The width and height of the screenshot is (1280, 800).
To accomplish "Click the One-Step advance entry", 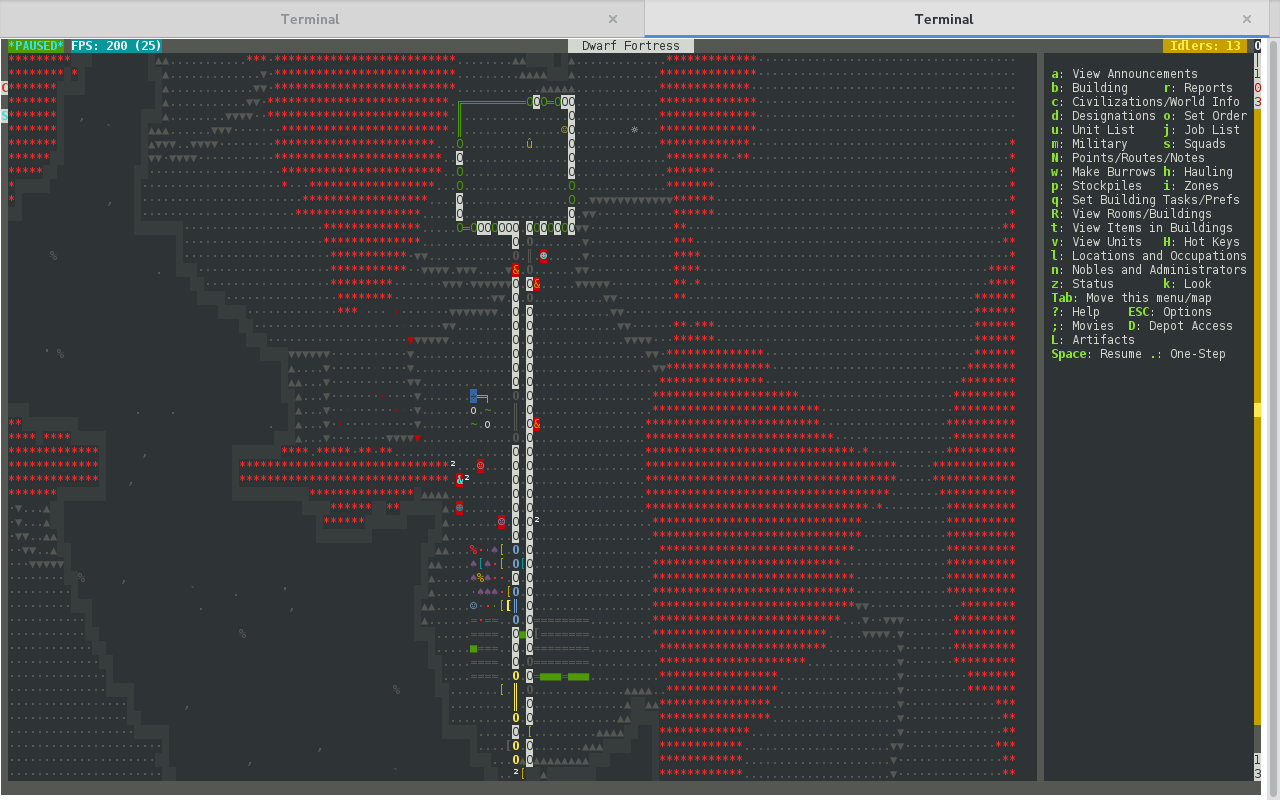I will click(1187, 354).
